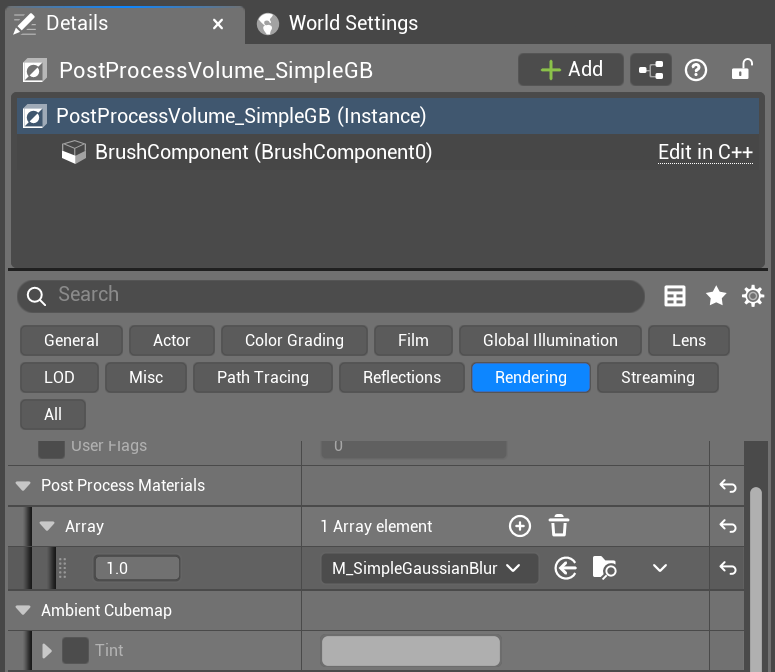Open the Blueprint/Add Script hierarchy icon

pos(650,70)
